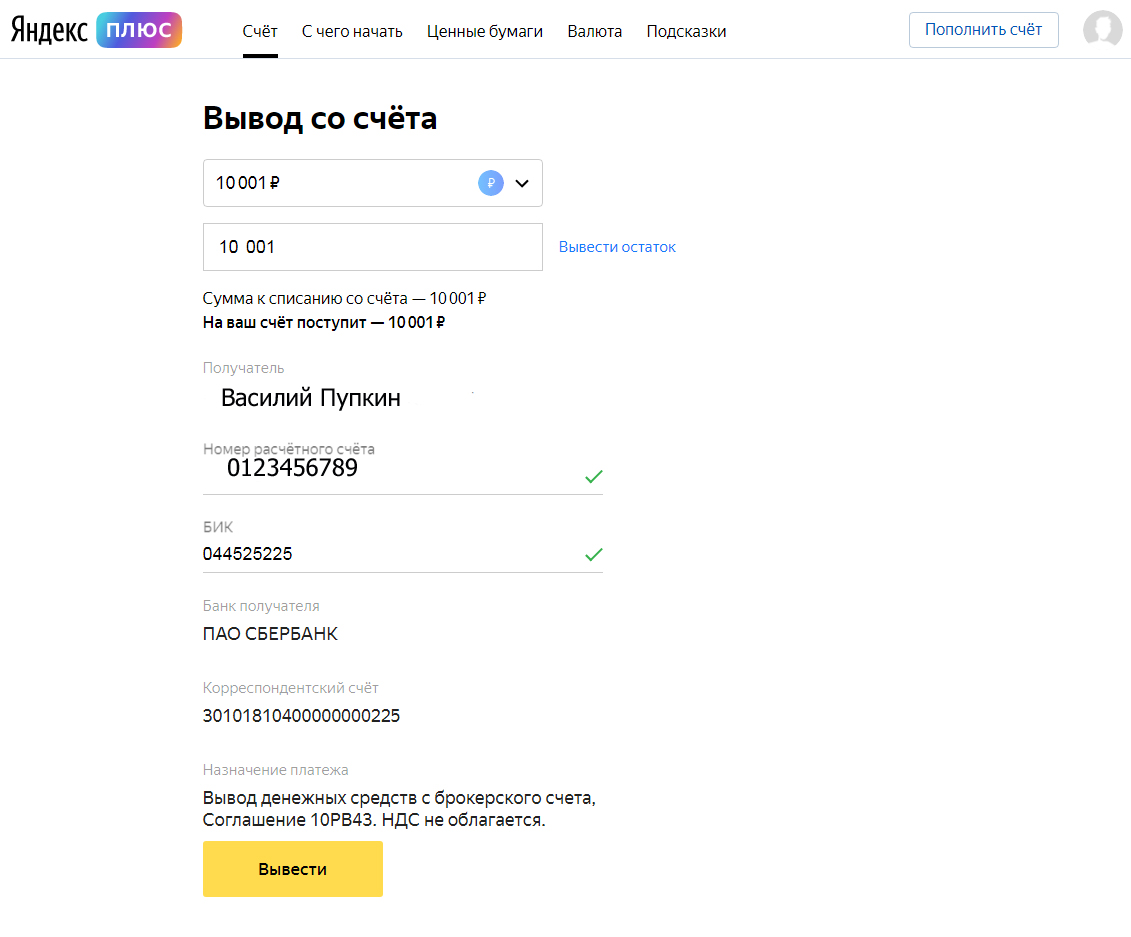The height and width of the screenshot is (937, 1131).
Task: Open the Валюта tab
Action: [x=594, y=31]
